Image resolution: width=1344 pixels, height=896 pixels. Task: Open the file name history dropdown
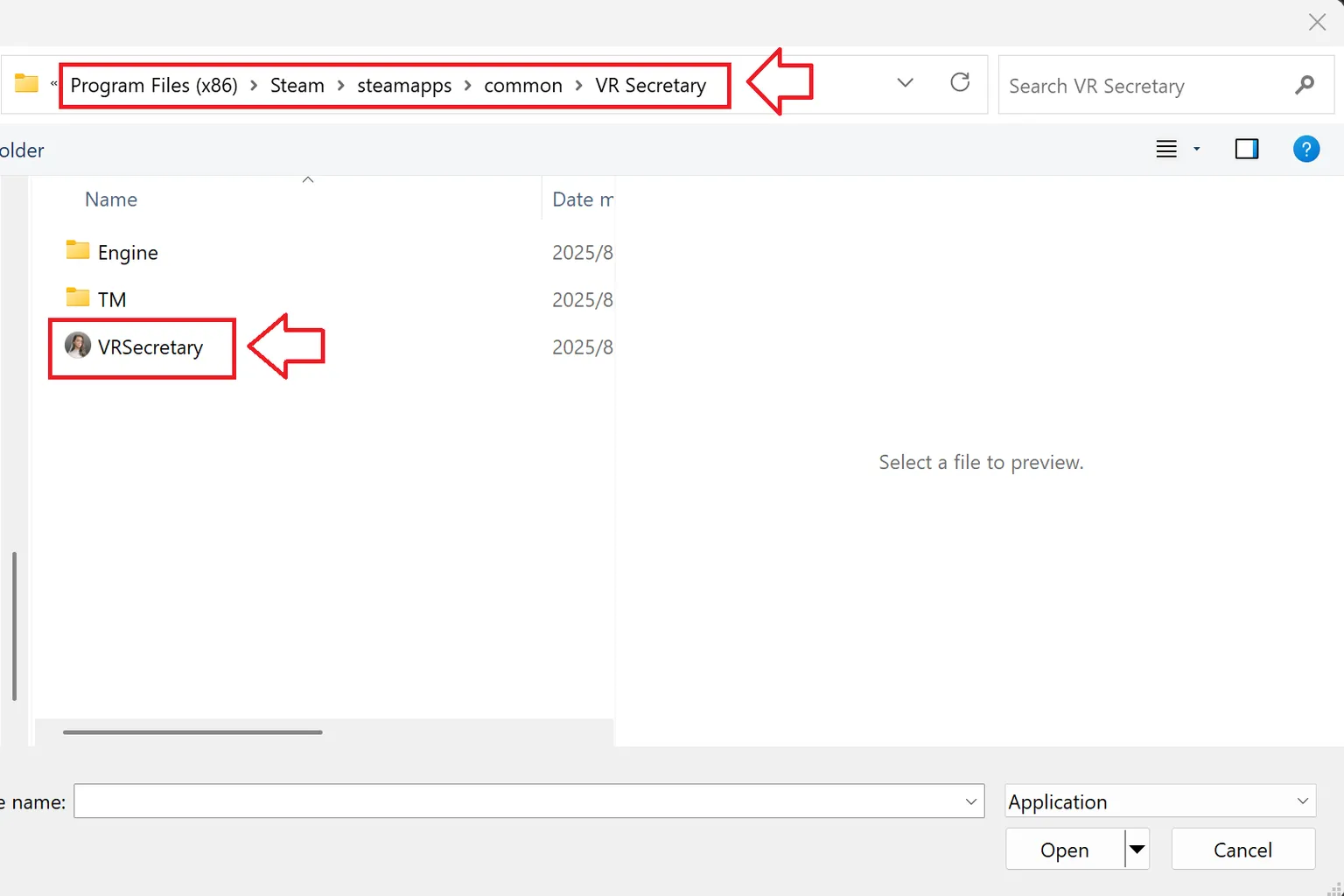tap(970, 801)
